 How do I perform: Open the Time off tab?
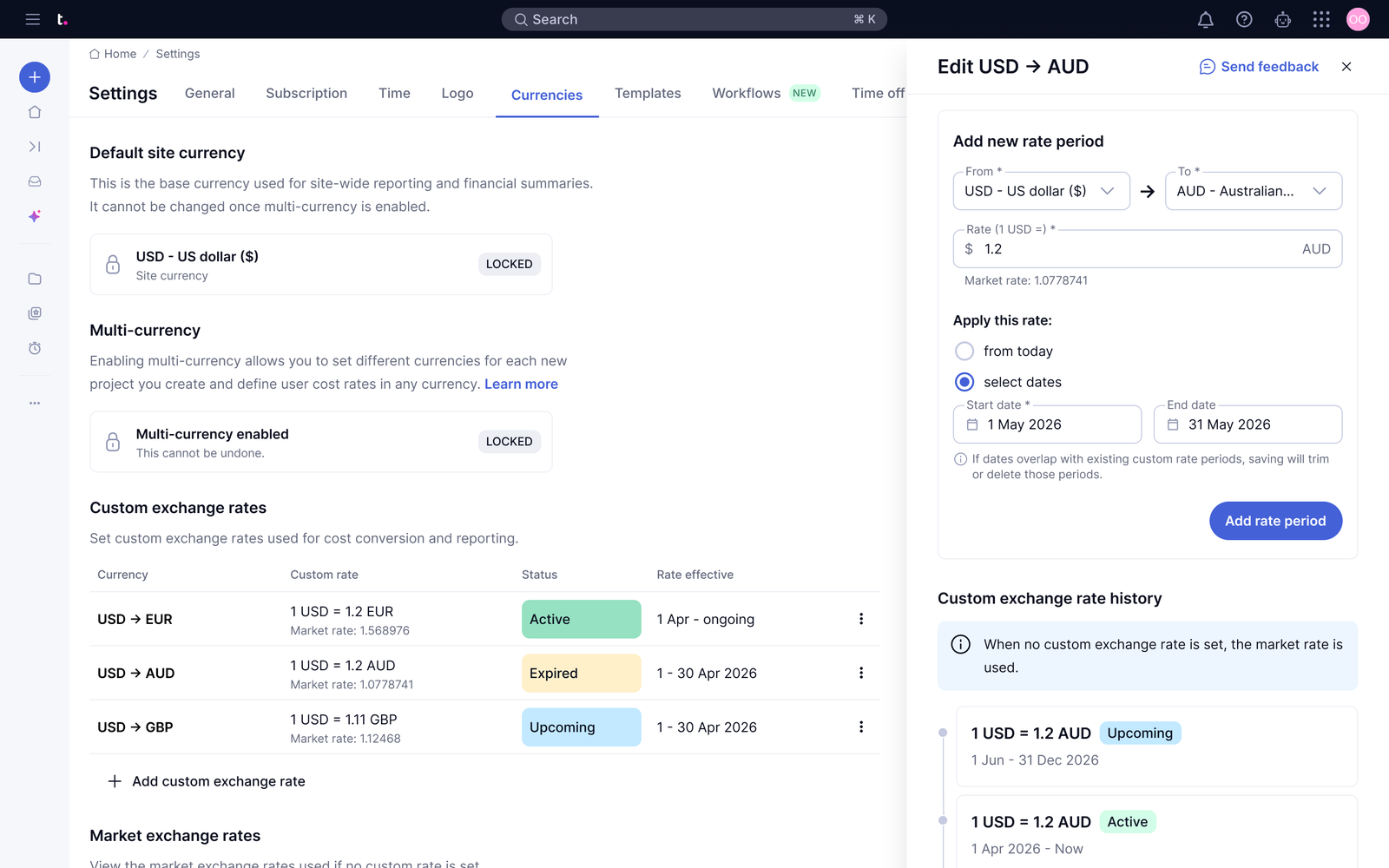coord(879,93)
